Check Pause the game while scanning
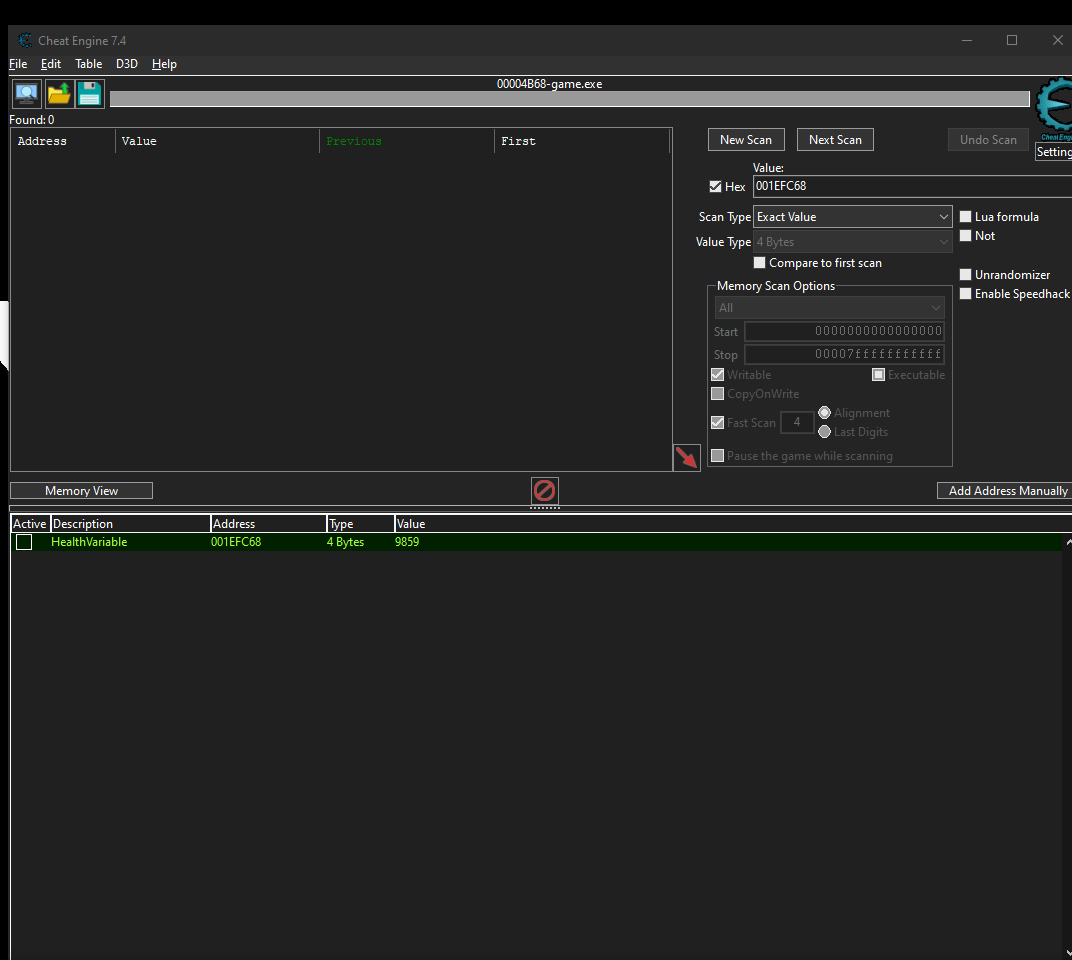This screenshot has height=960, width=1072. [x=717, y=455]
